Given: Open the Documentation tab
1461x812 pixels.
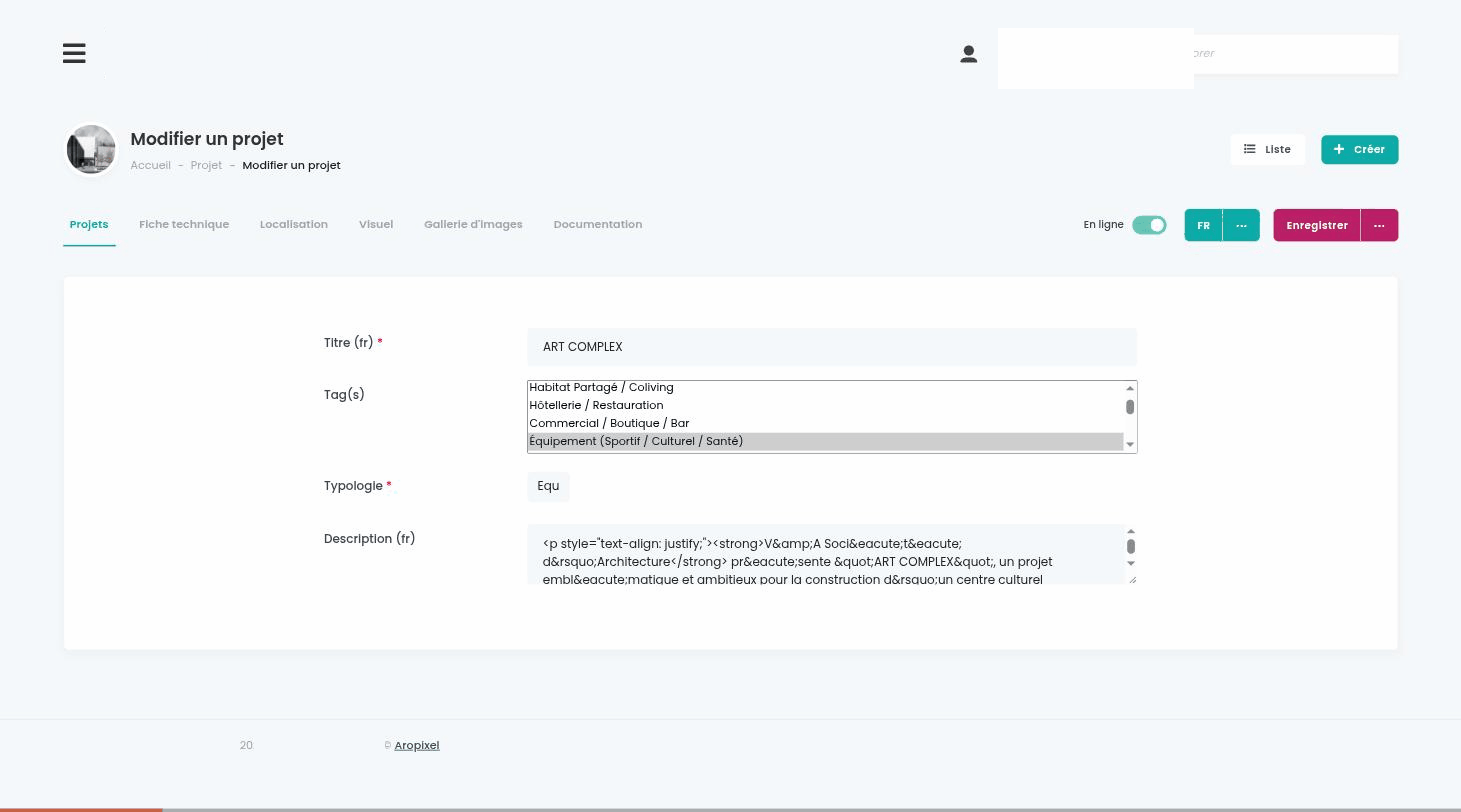Looking at the screenshot, I should click(x=598, y=224).
